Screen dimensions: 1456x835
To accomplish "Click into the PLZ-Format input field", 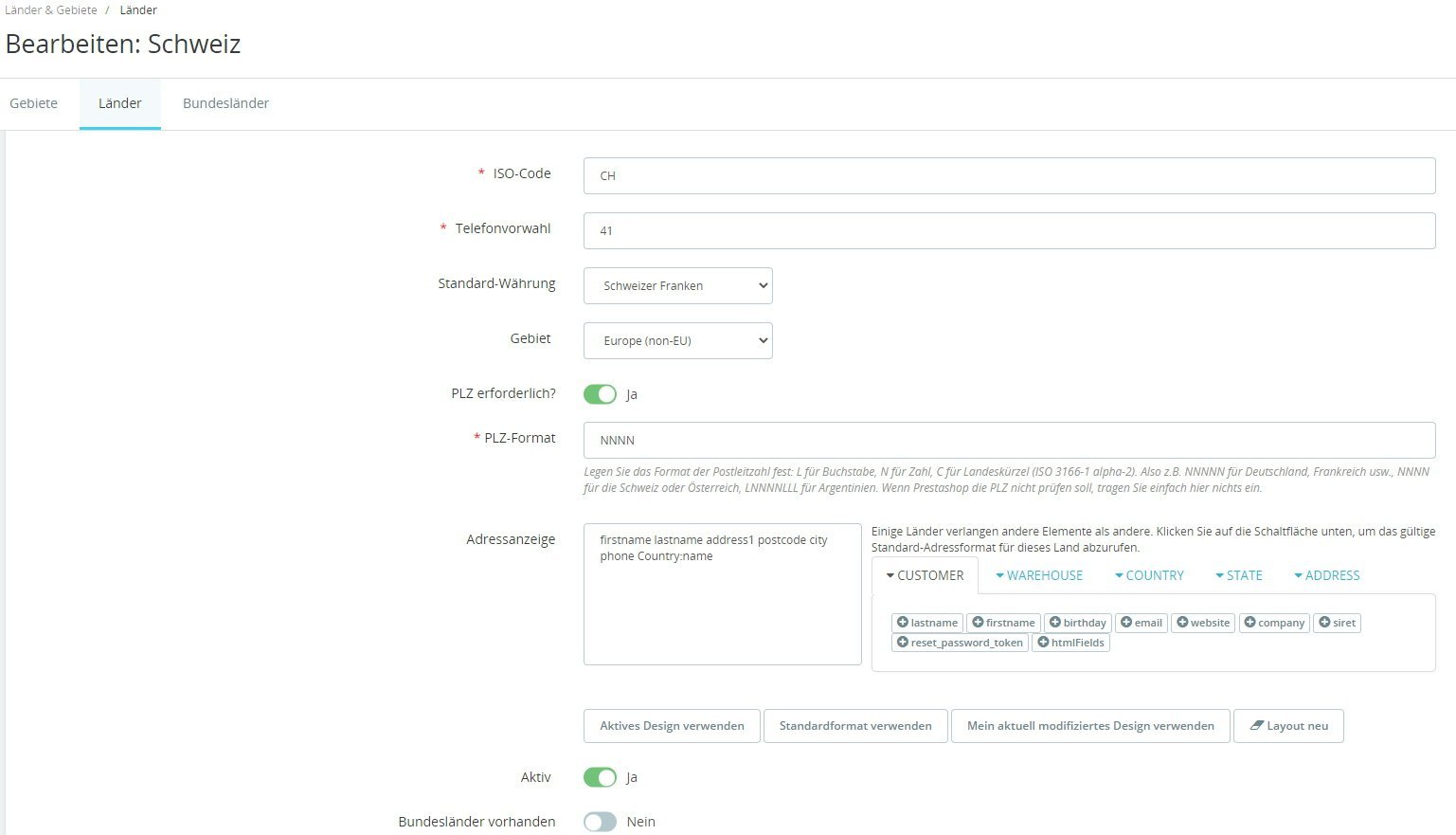I will click(1010, 441).
